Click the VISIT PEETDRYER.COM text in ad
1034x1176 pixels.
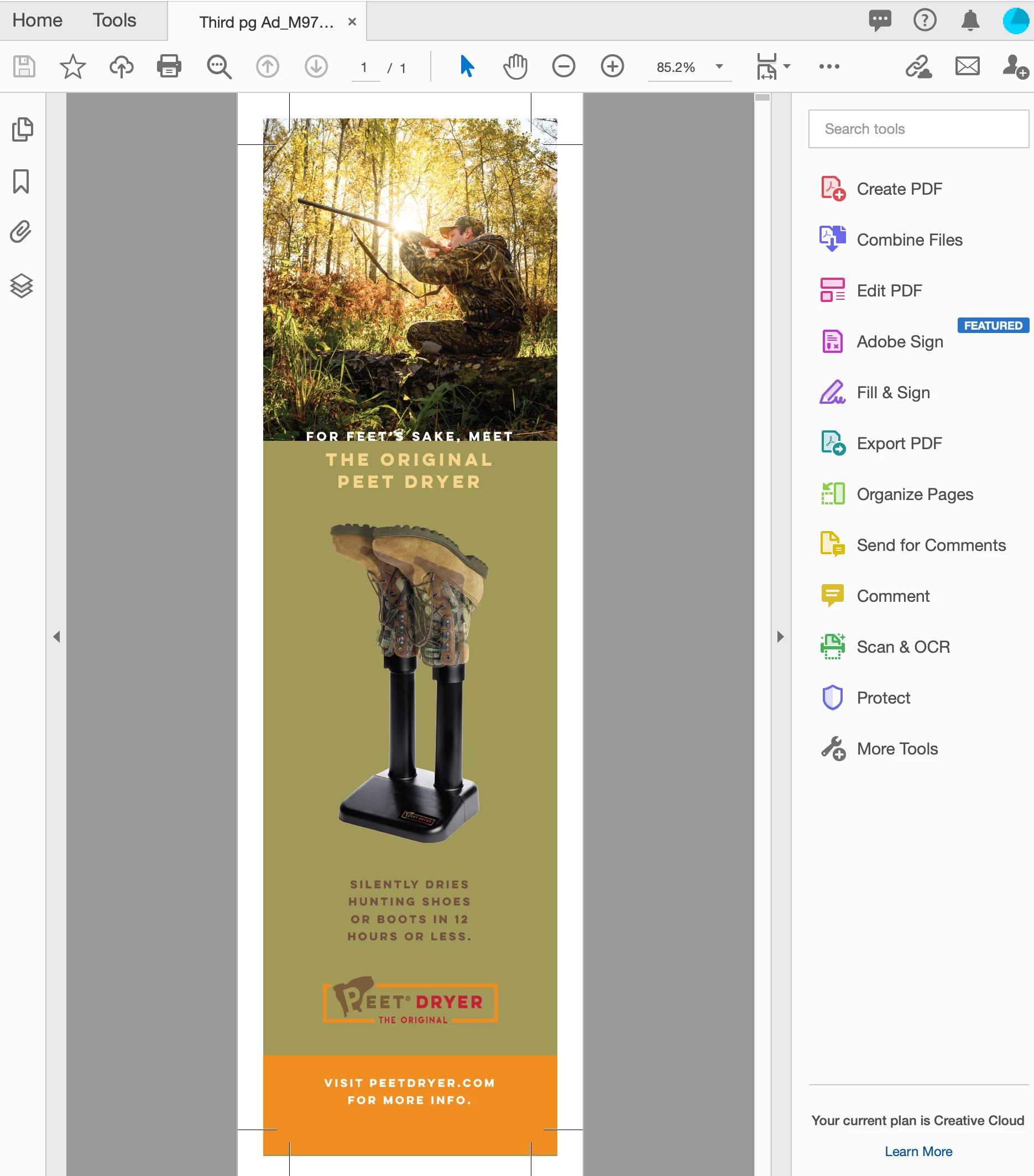410,1083
